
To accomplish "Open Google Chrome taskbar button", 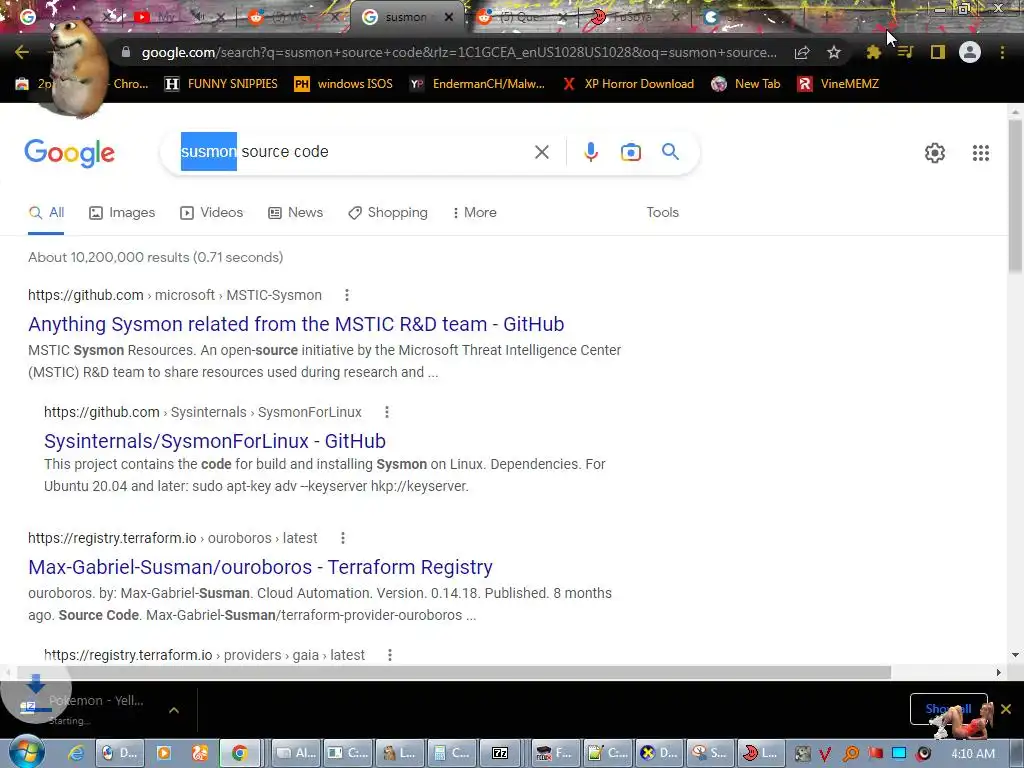I will click(x=240, y=753).
